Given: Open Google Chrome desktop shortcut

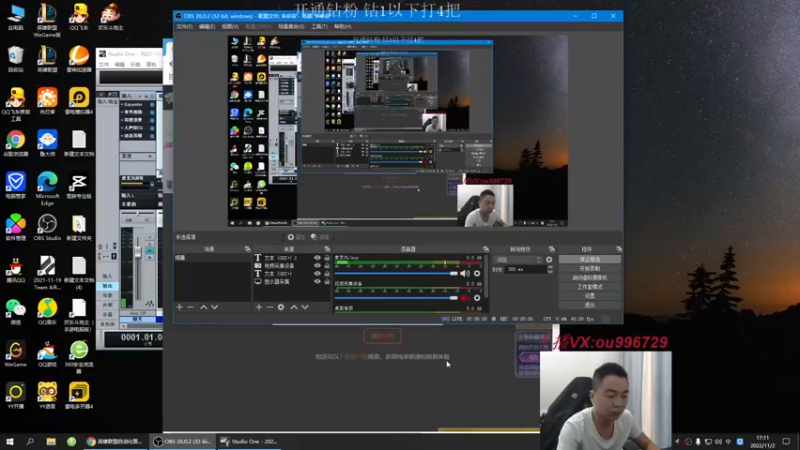Looking at the screenshot, I should (x=16, y=143).
